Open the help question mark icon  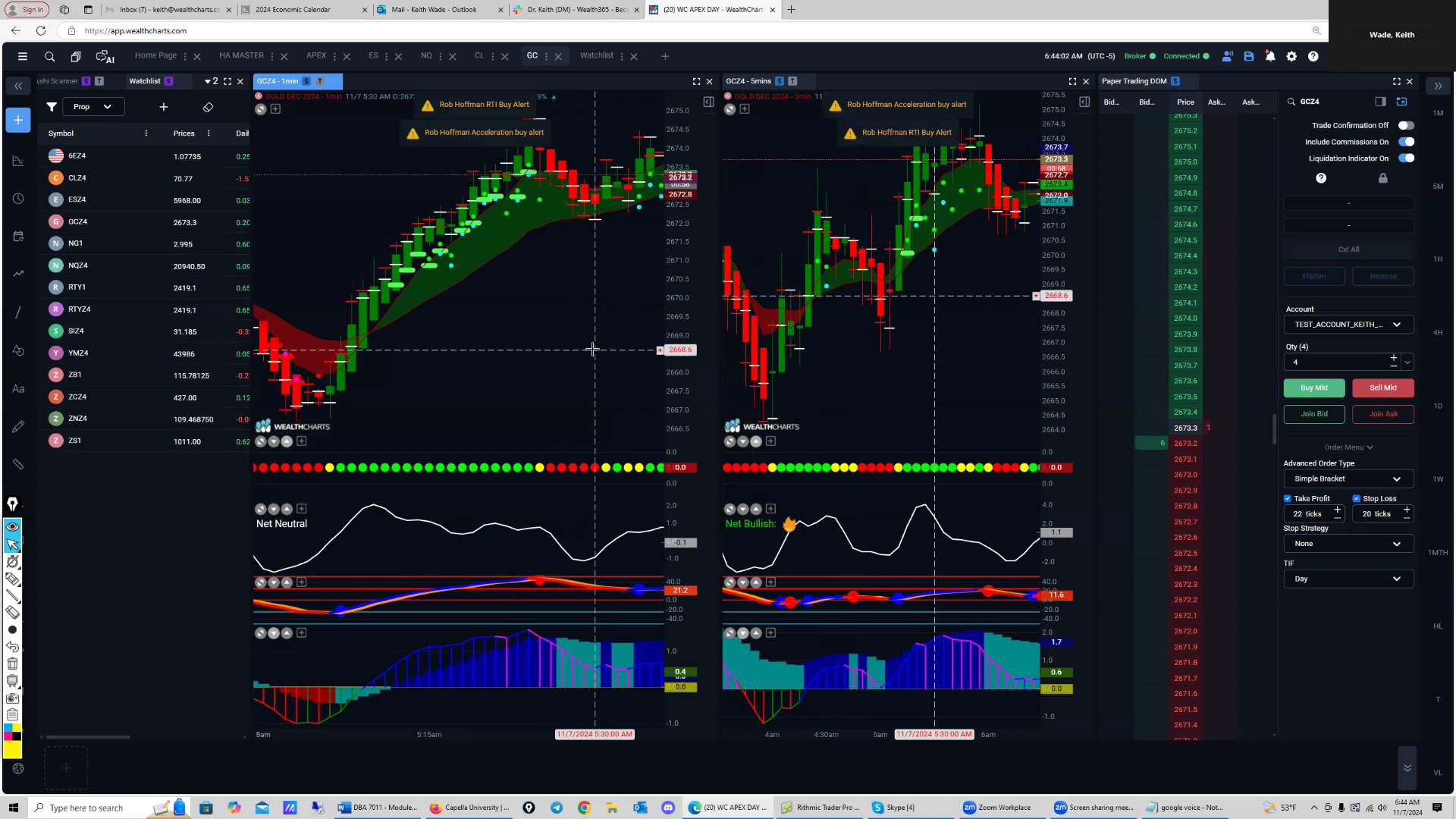(1313, 56)
